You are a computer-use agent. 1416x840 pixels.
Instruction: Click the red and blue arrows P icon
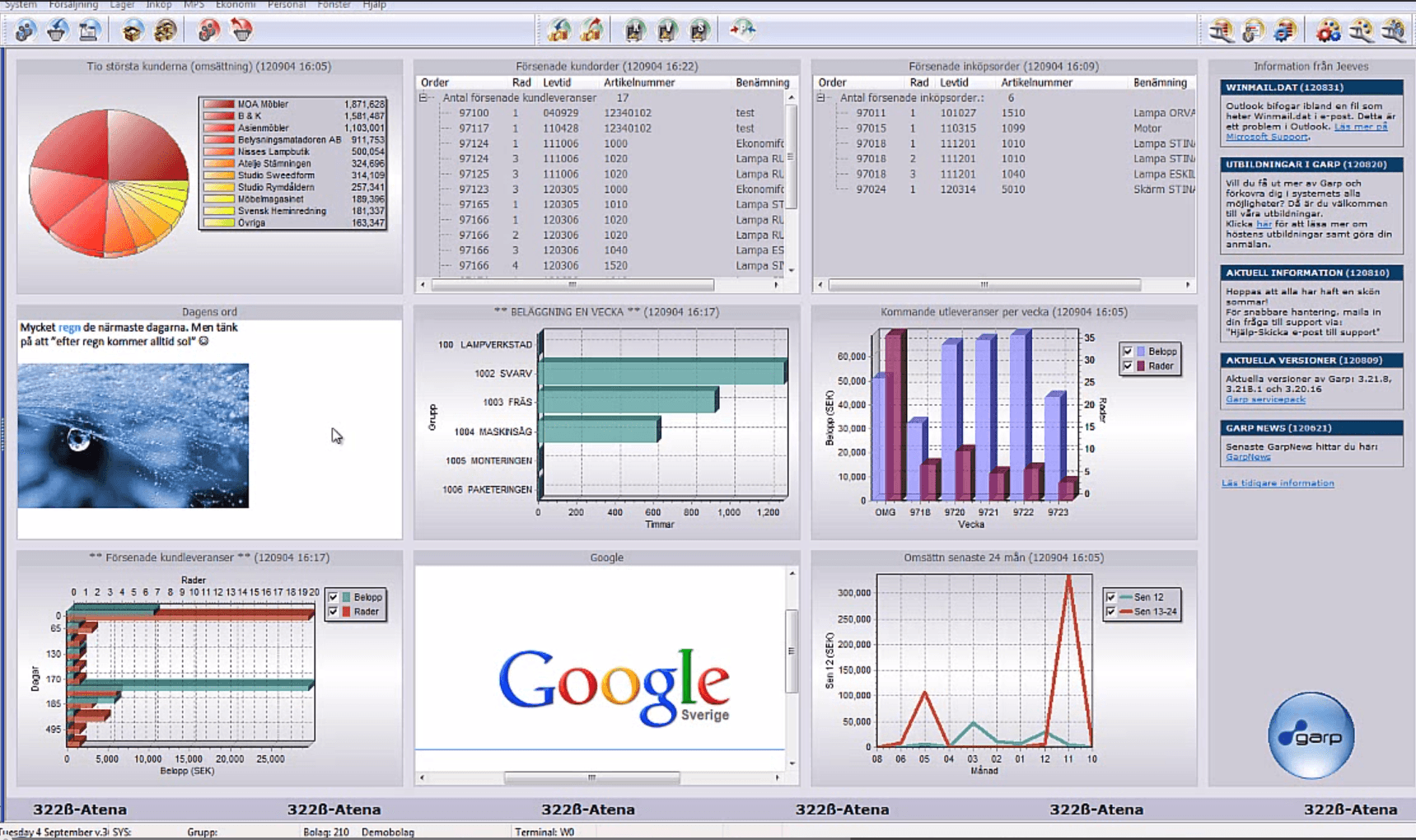click(x=742, y=30)
